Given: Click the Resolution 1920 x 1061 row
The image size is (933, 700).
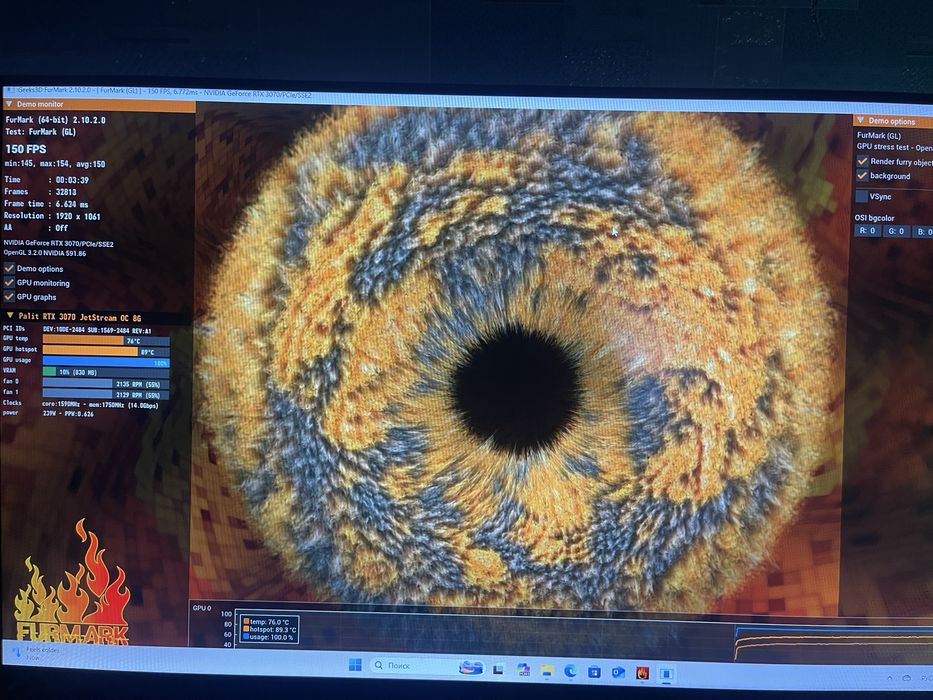Looking at the screenshot, I should [52, 216].
